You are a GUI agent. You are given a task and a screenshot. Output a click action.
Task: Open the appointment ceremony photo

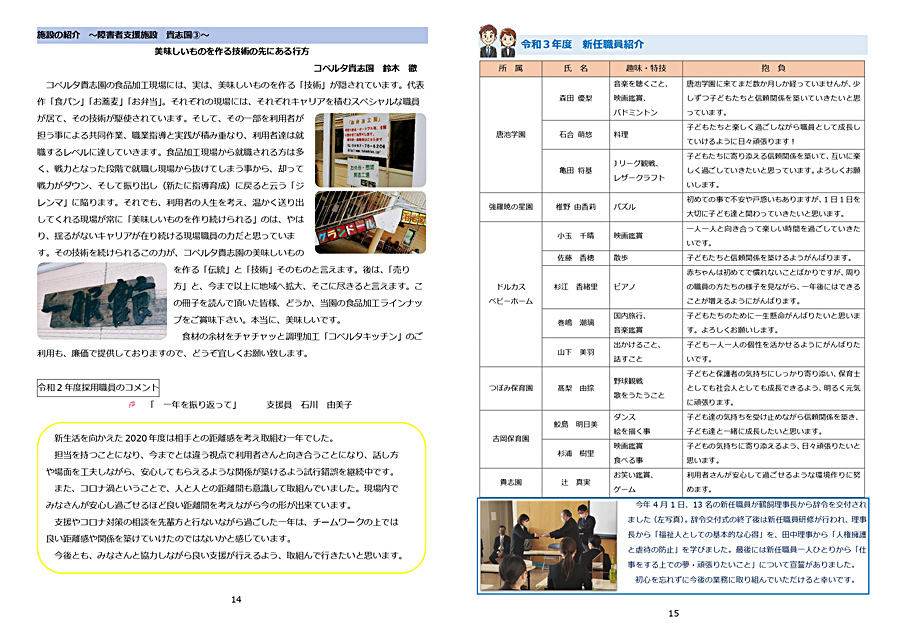(548, 546)
